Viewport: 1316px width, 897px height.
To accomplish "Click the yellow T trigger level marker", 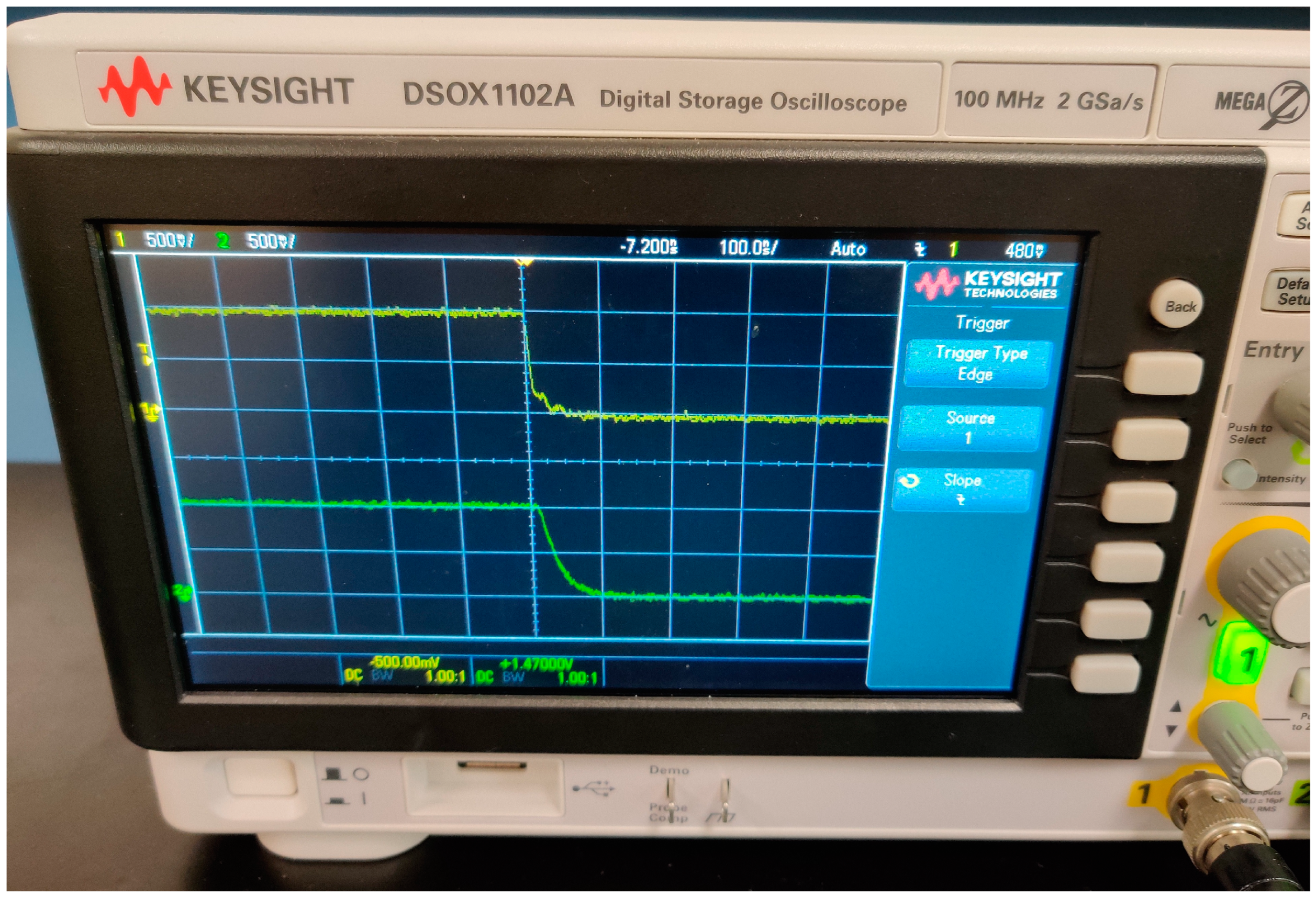I will point(145,355).
